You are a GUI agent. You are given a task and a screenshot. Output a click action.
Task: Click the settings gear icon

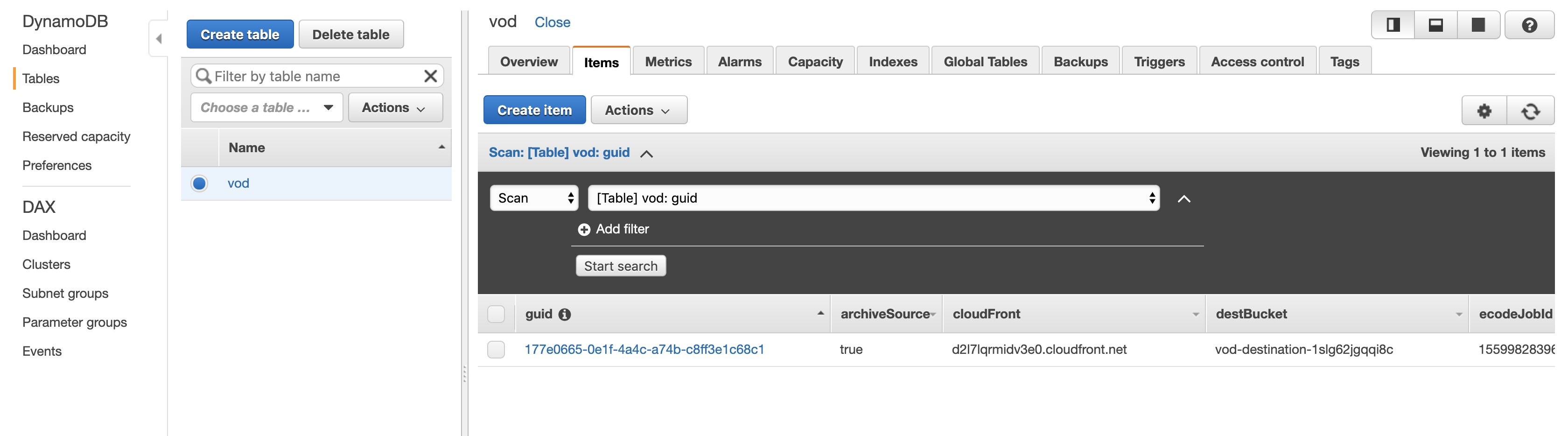point(1484,111)
